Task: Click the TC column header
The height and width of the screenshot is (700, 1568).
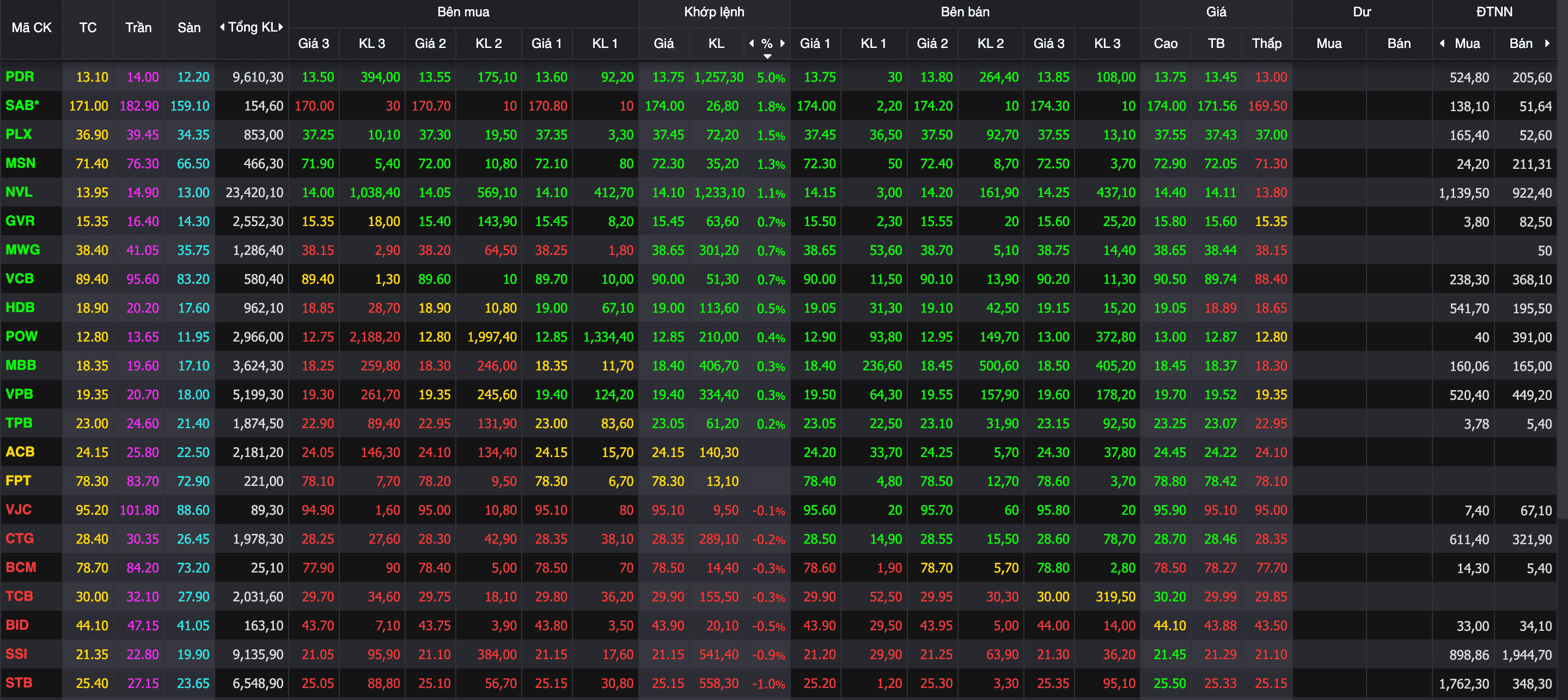Action: [88, 27]
